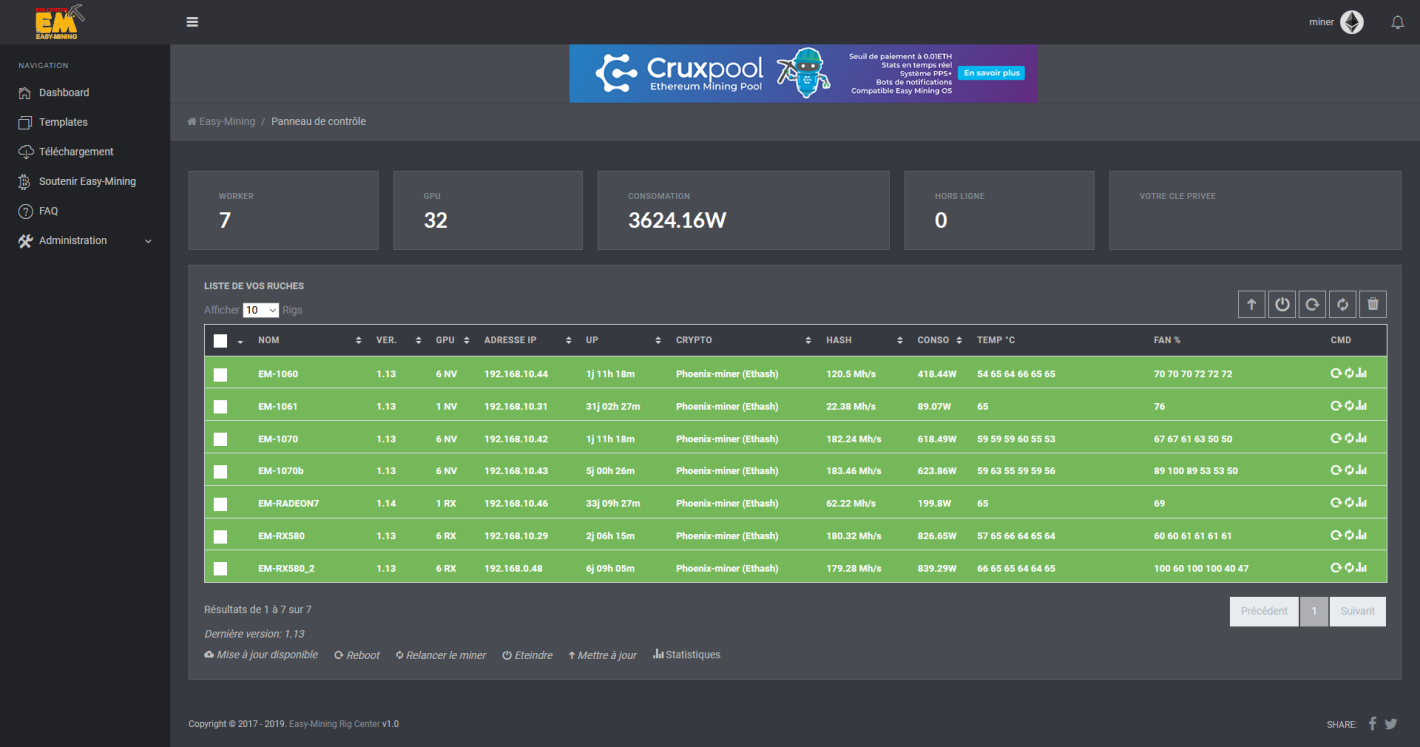Sort the table by the HASH column
1420x747 pixels.
pos(839,340)
